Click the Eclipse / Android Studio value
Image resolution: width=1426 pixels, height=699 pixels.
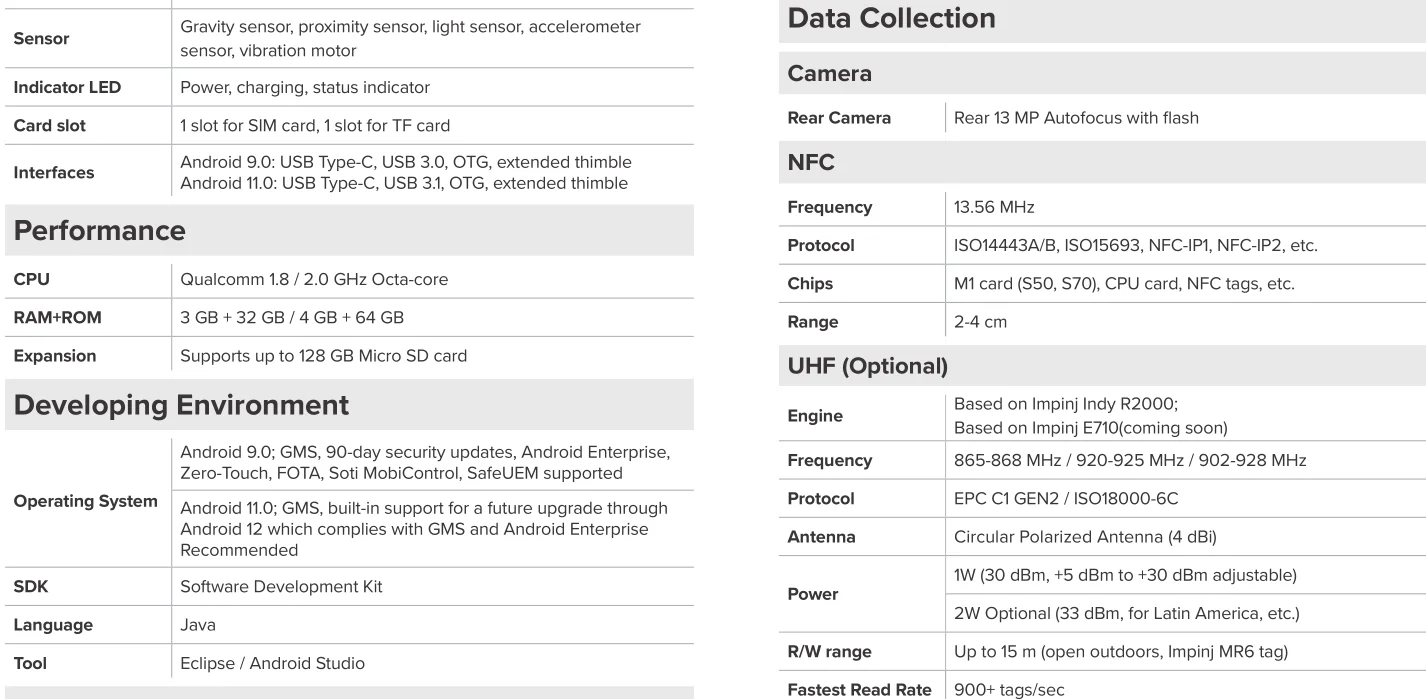(x=272, y=663)
